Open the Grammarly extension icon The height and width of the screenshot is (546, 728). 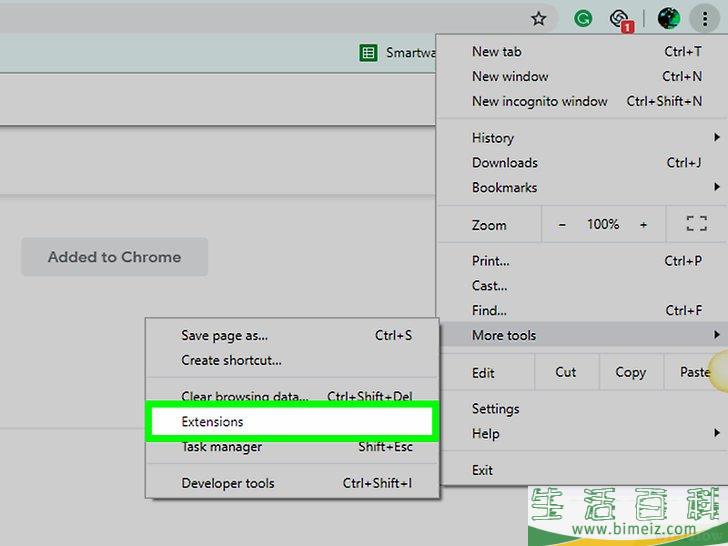583,18
